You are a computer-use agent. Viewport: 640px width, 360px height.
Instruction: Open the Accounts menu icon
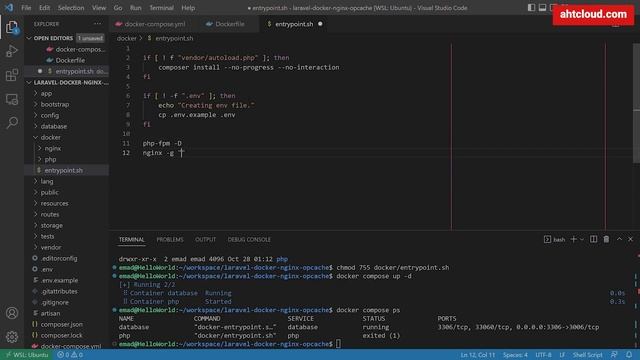[x=12, y=313]
